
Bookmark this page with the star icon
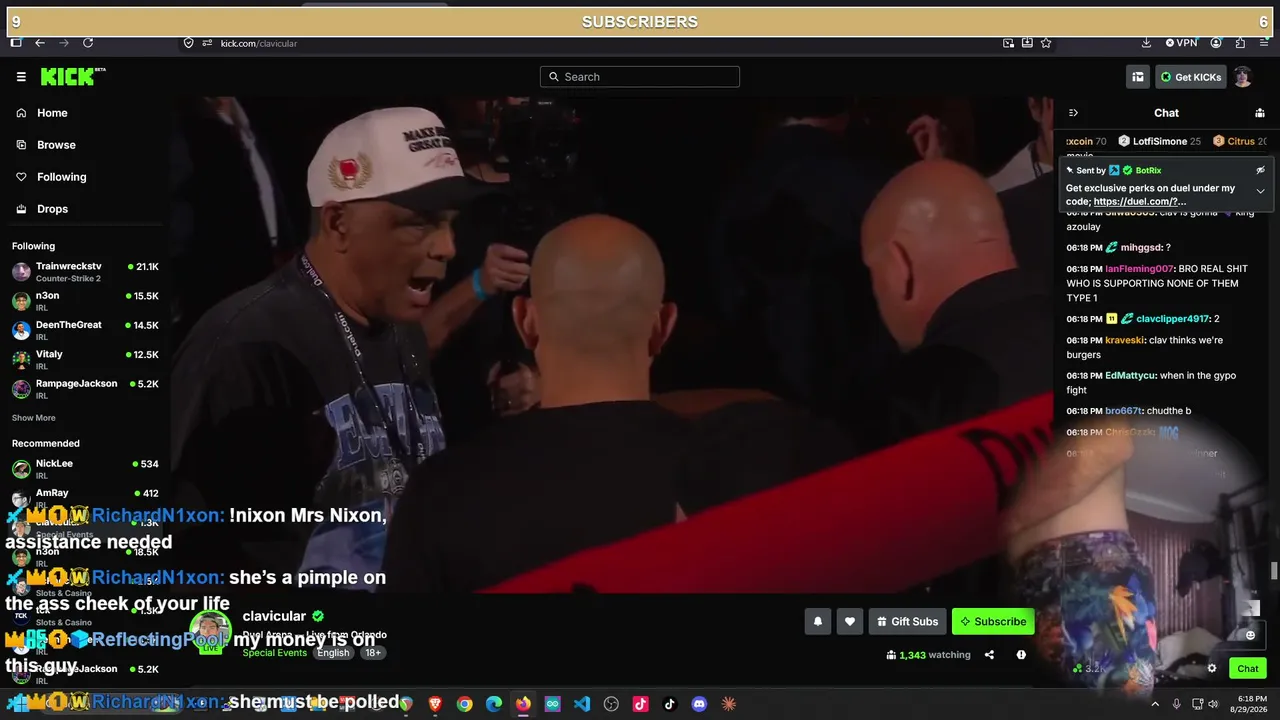1046,43
